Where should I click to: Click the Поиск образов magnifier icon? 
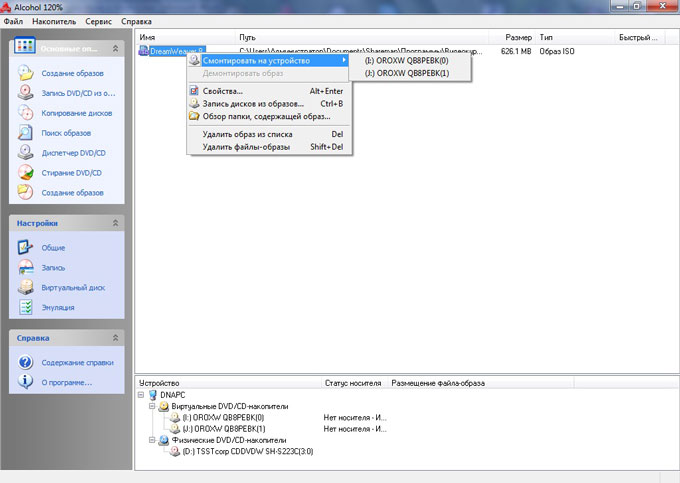point(26,132)
